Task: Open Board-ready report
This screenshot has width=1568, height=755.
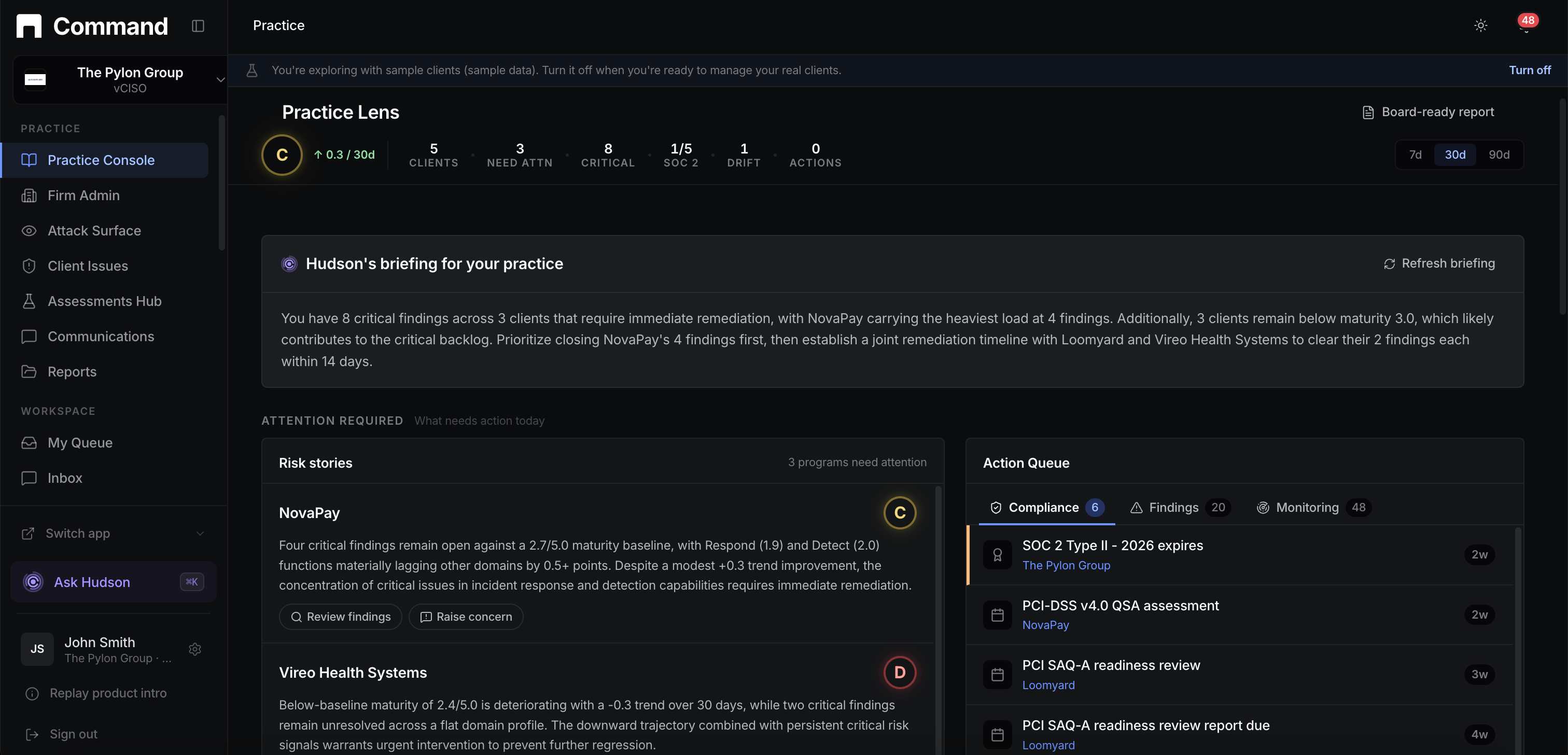Action: (x=1428, y=112)
